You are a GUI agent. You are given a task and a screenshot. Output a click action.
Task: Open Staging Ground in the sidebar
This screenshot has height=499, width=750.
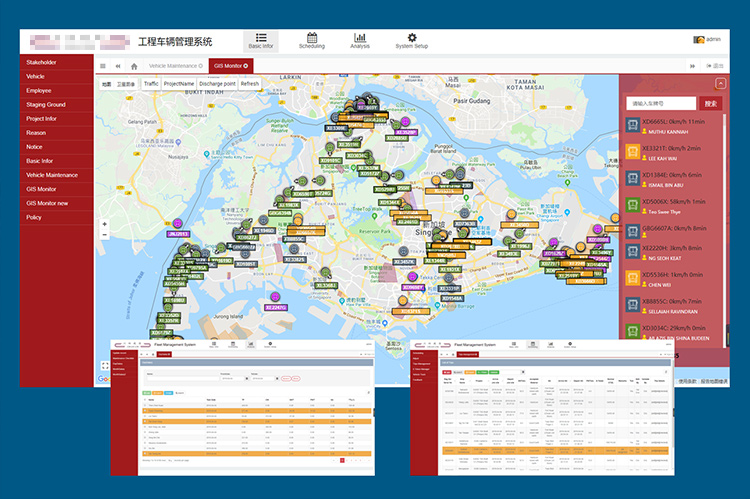pyautogui.click(x=56, y=105)
